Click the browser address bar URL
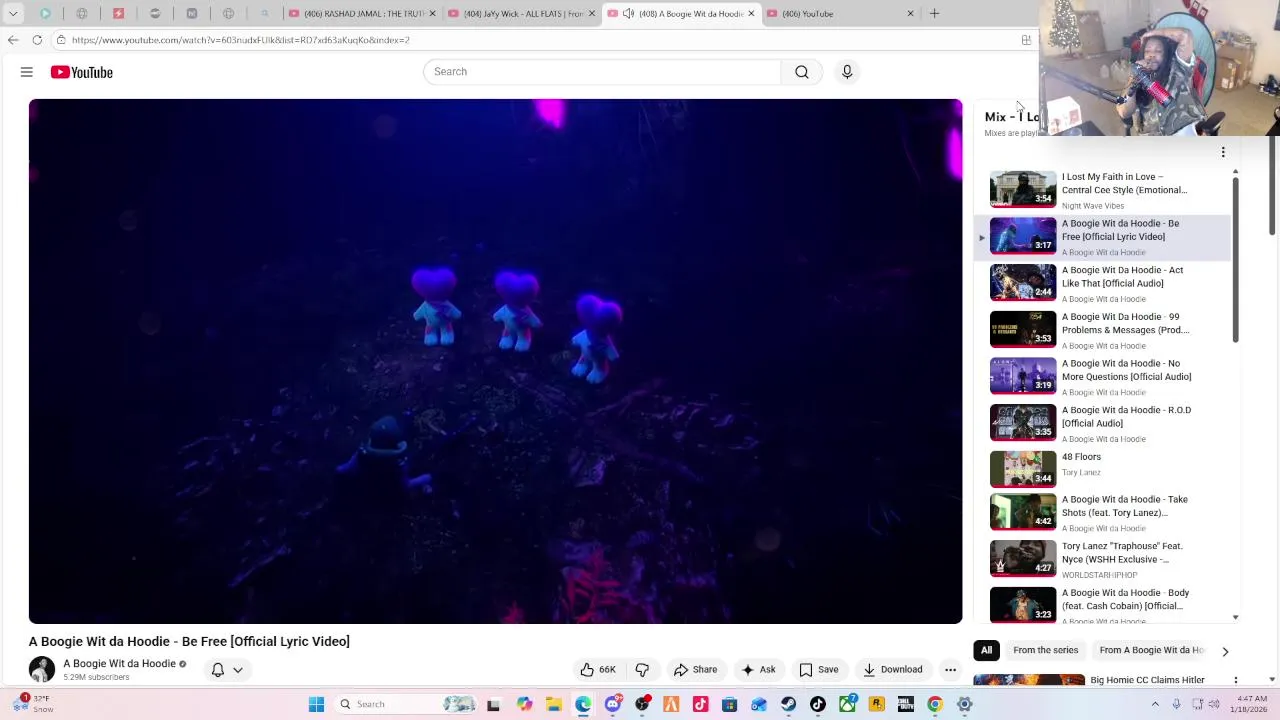1280x720 pixels. point(240,40)
